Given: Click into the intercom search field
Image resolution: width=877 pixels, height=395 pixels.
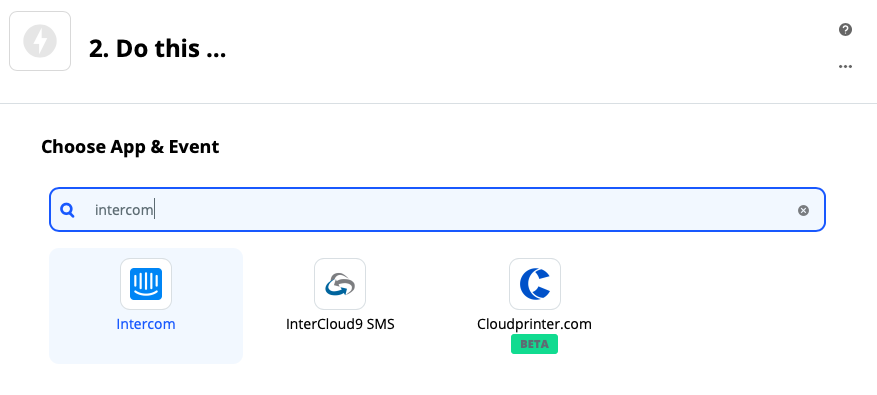Looking at the screenshot, I should [x=437, y=210].
